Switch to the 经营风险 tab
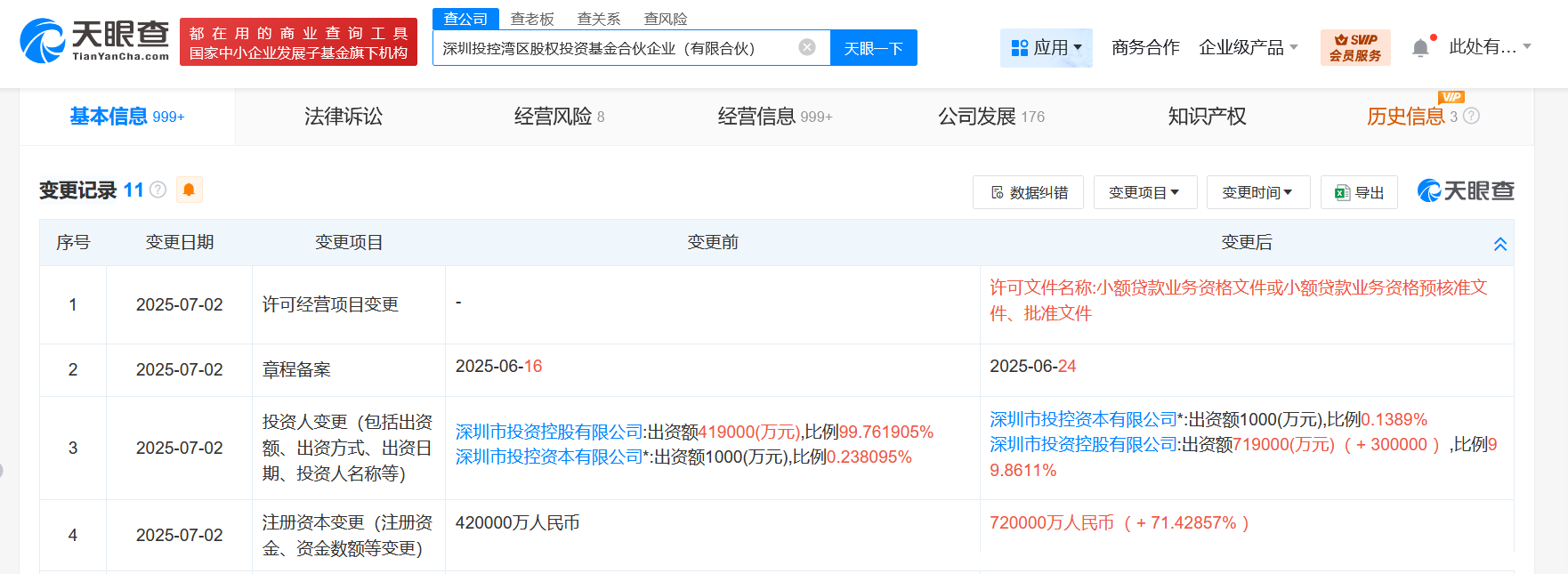 pyautogui.click(x=558, y=117)
